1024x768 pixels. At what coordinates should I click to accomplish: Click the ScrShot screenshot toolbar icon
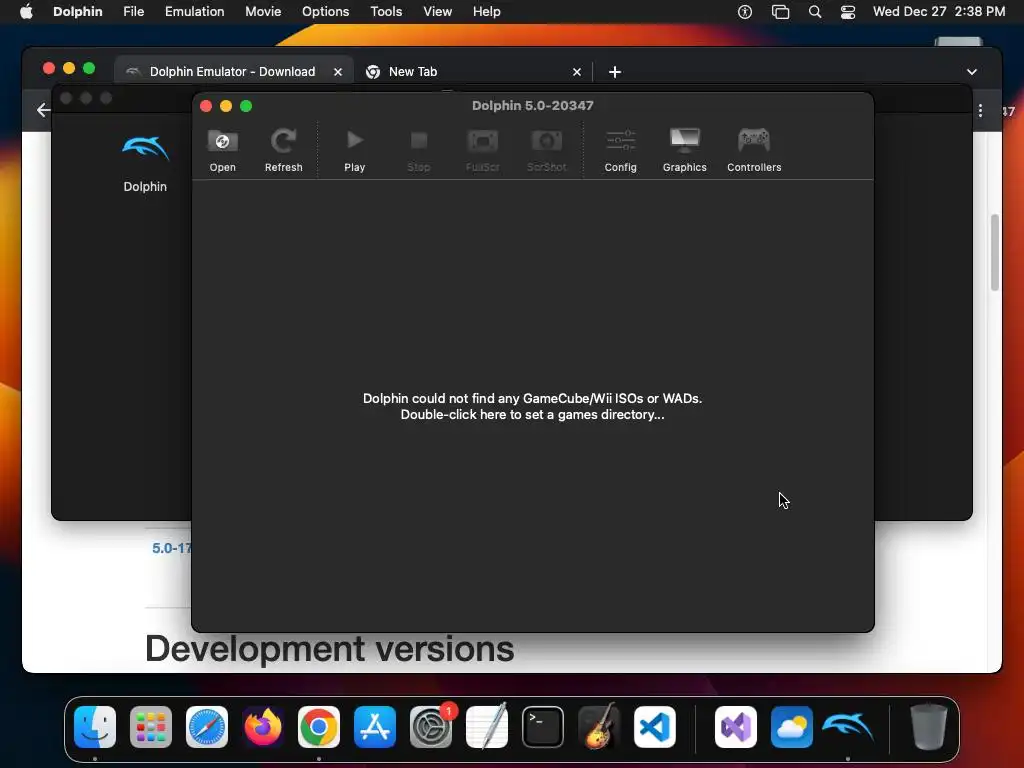coord(547,150)
